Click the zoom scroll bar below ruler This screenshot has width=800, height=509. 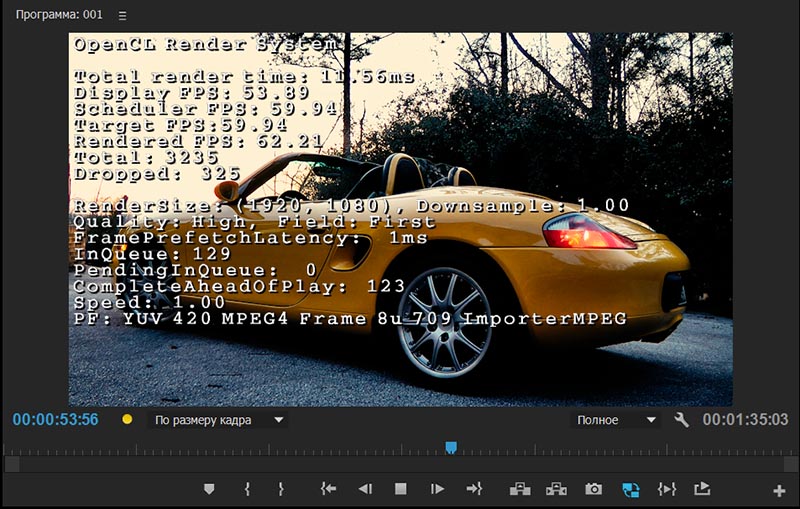point(401,464)
